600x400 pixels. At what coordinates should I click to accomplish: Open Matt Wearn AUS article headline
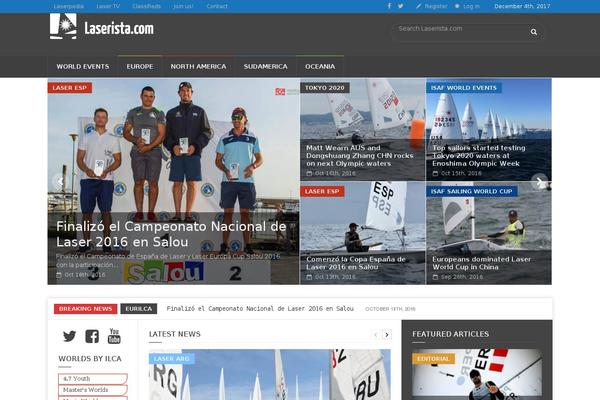tap(360, 155)
